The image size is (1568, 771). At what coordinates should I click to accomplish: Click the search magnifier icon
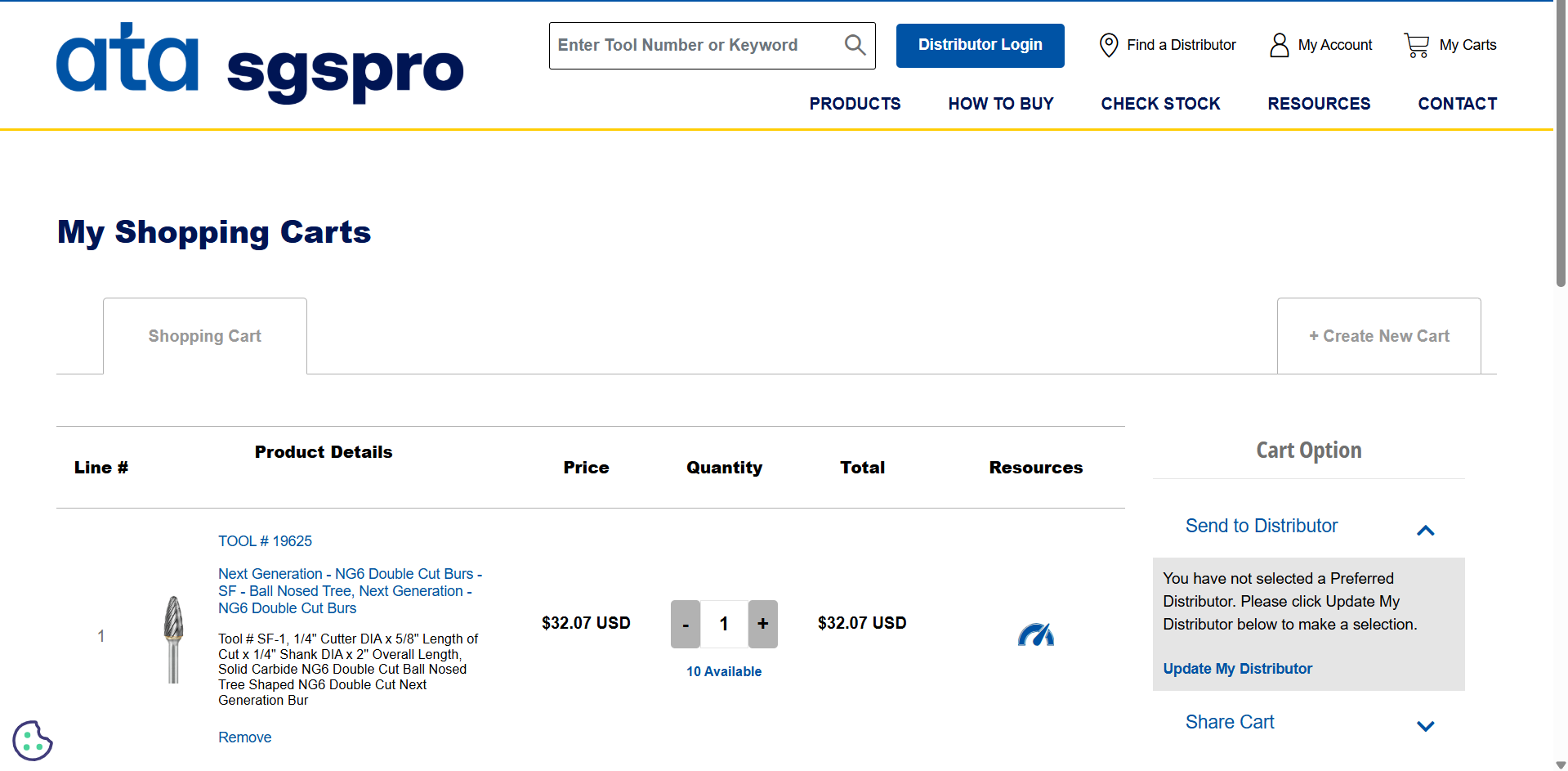(x=855, y=45)
